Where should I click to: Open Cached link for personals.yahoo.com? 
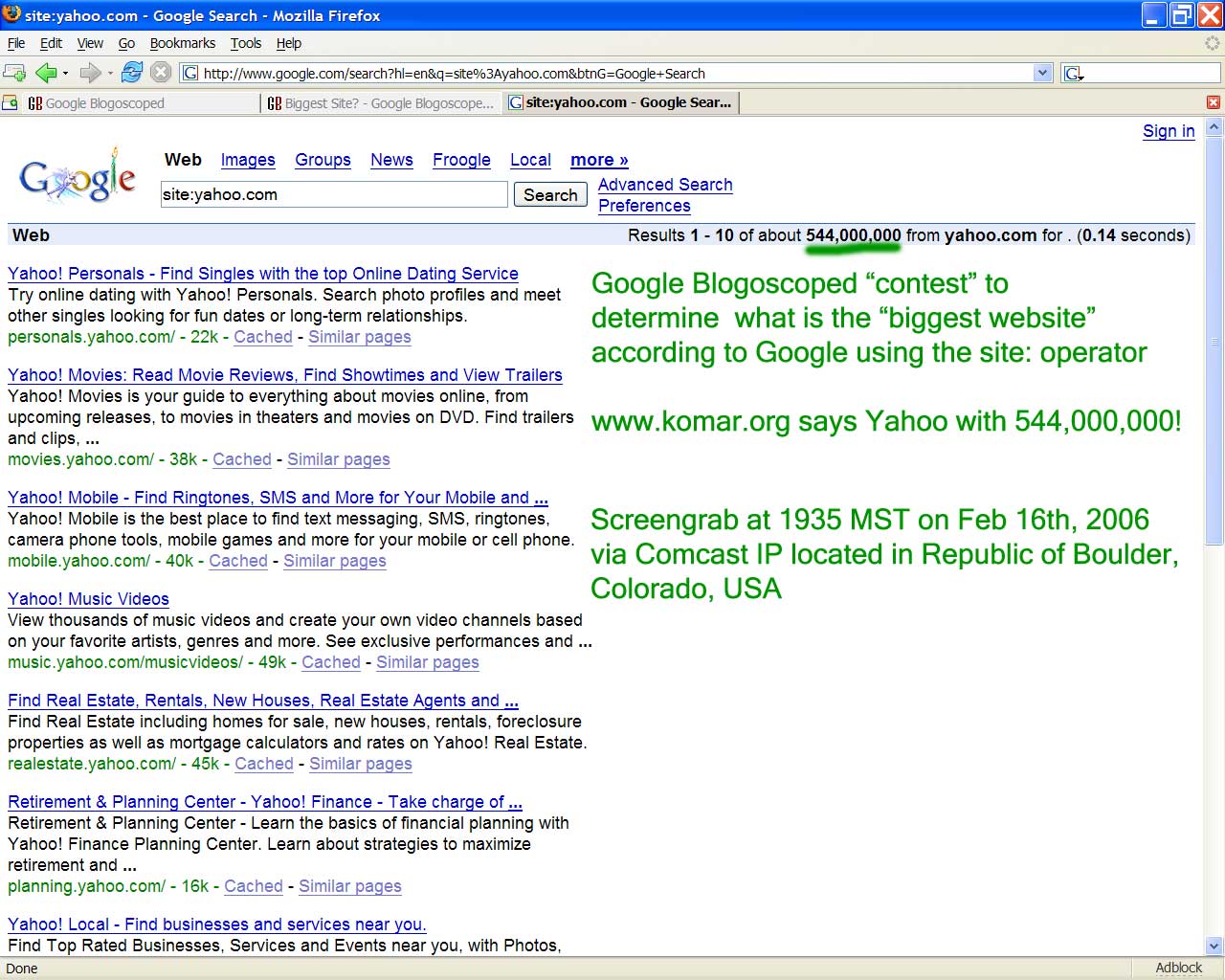point(263,337)
